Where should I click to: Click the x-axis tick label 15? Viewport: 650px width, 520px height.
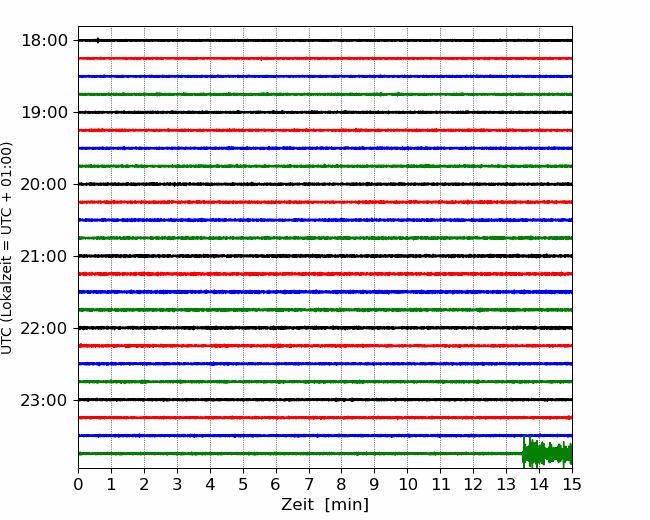pos(572,484)
